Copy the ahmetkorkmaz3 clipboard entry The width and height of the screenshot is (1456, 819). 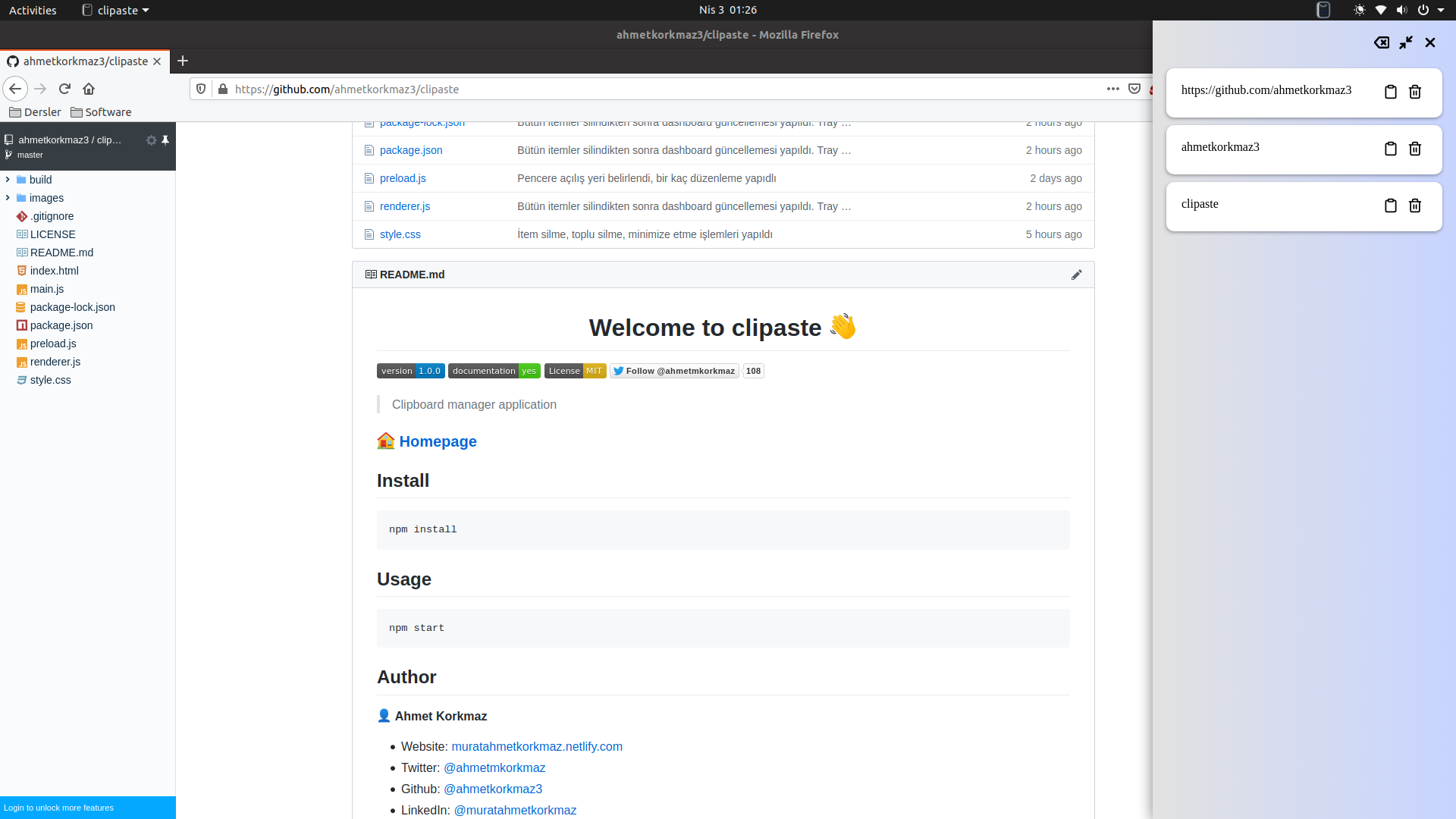1390,149
